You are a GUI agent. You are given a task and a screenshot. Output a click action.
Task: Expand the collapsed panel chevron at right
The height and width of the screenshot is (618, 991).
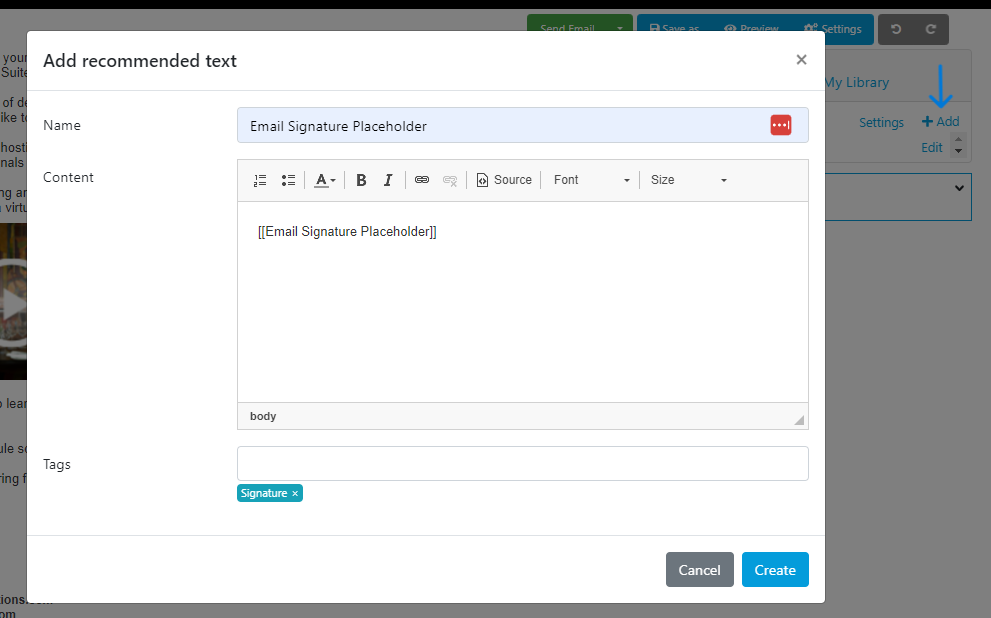[959, 188]
